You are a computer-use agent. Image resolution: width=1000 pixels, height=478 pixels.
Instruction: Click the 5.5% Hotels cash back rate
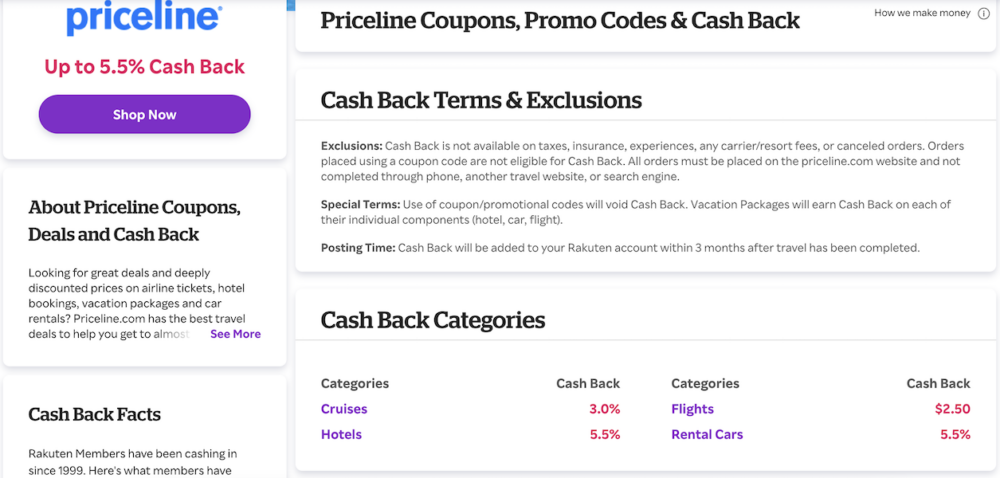[x=605, y=435]
